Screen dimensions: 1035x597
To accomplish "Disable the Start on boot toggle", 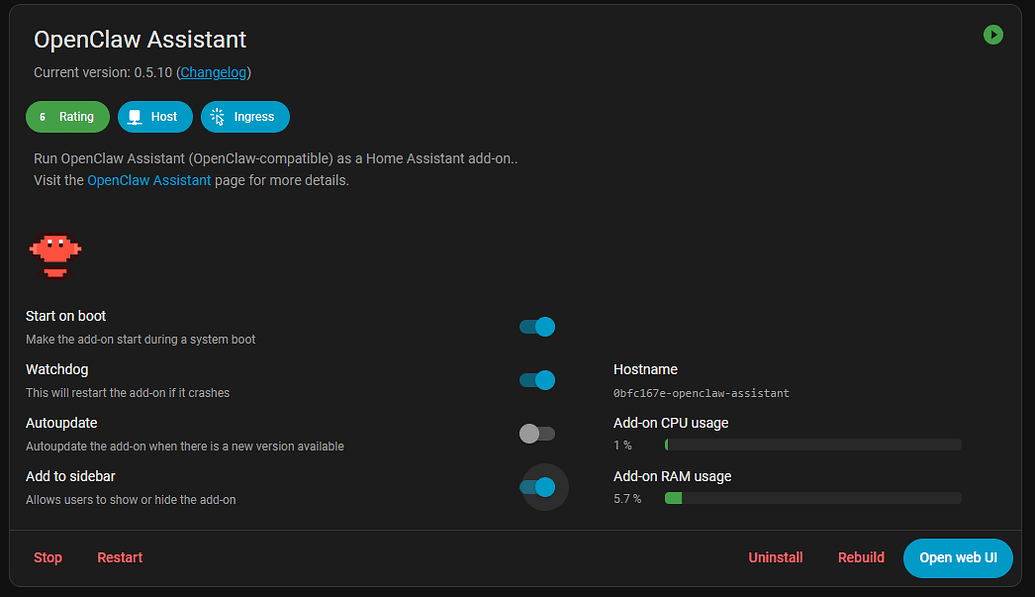I will (x=537, y=327).
